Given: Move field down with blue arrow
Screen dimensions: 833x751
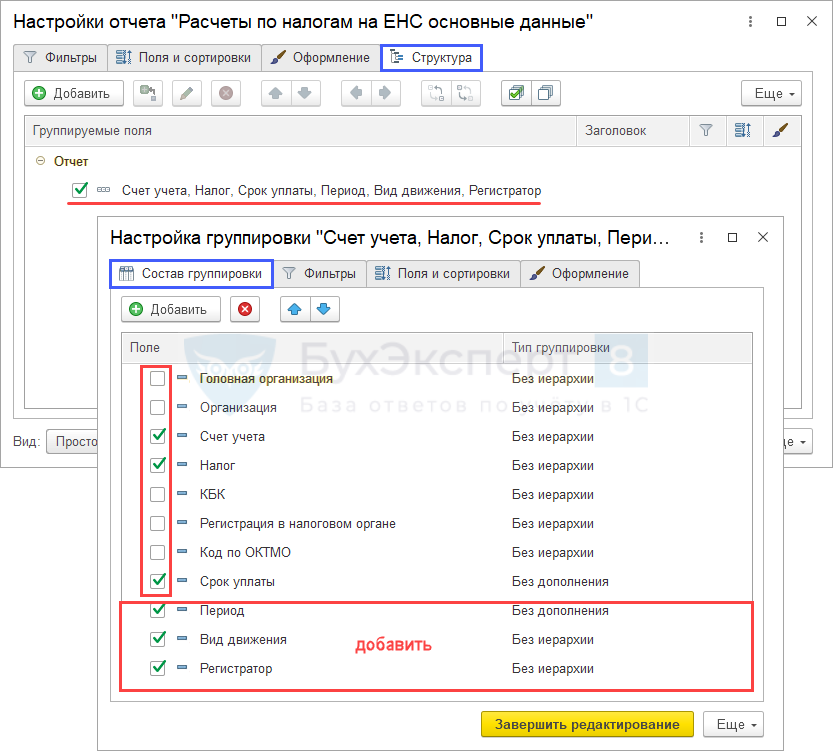Looking at the screenshot, I should 324,310.
